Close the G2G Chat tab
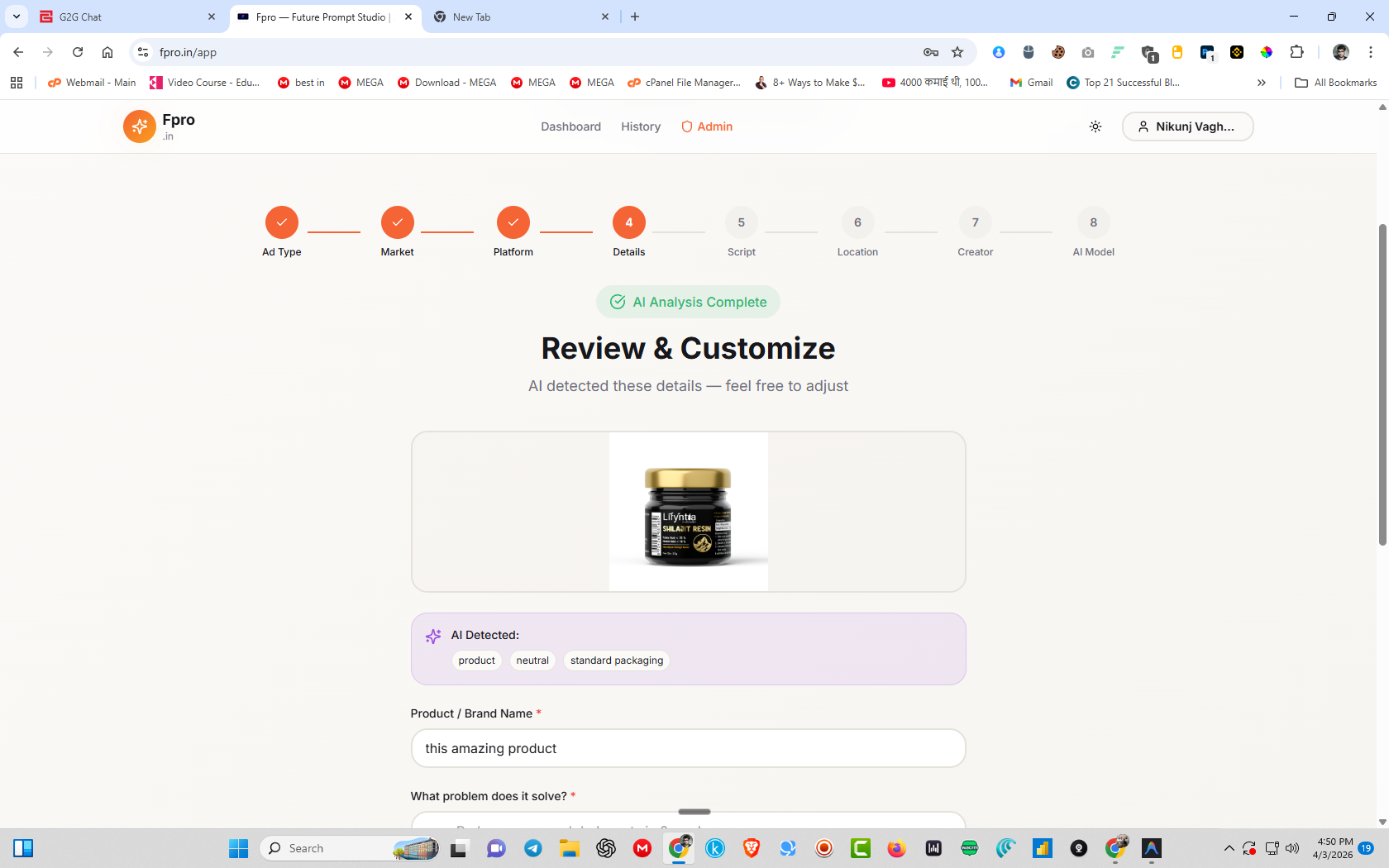1389x868 pixels. [x=212, y=17]
